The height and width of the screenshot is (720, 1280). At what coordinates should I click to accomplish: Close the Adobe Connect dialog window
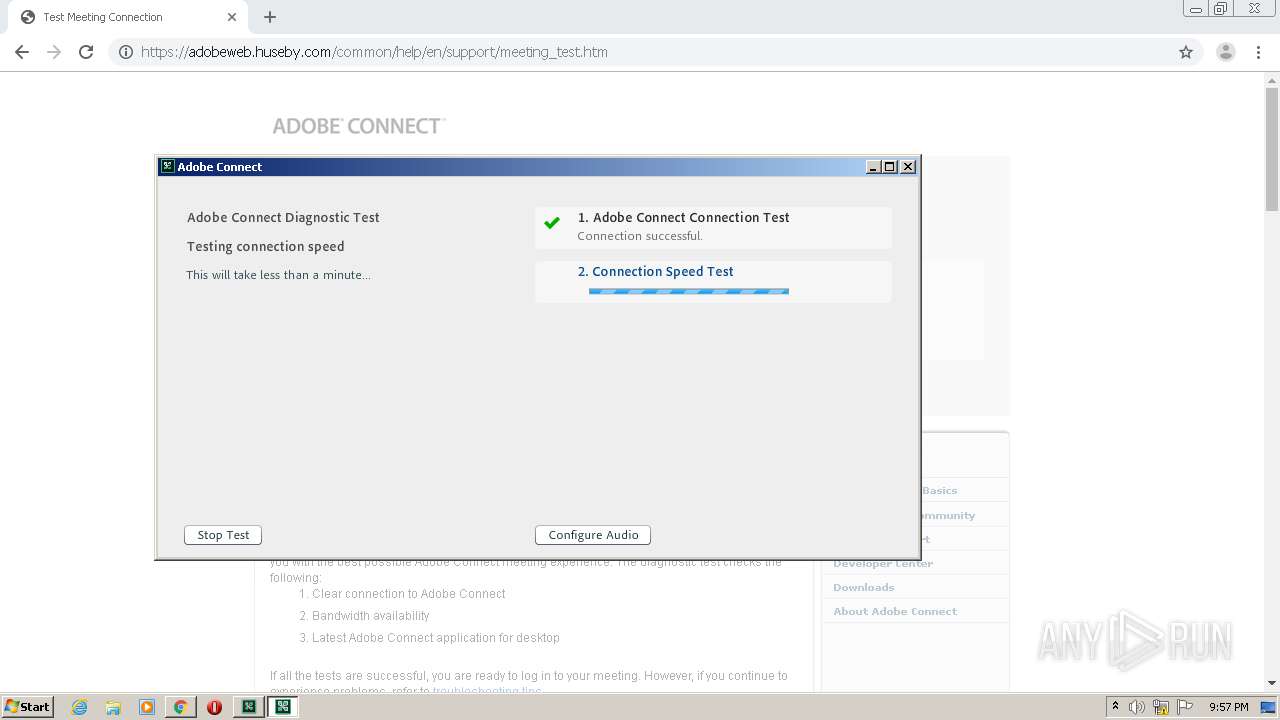908,167
